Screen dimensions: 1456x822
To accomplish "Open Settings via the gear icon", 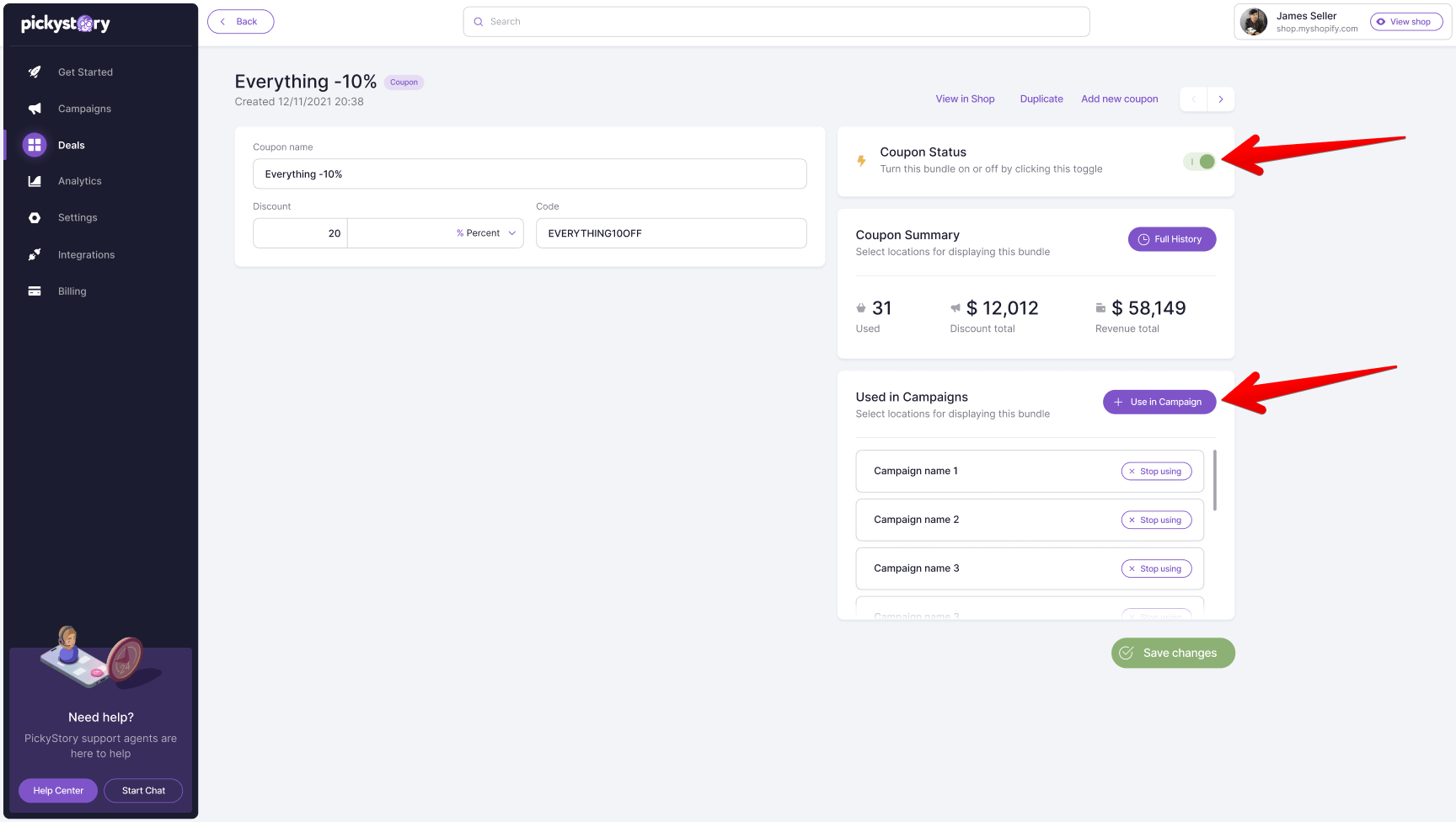I will (34, 217).
